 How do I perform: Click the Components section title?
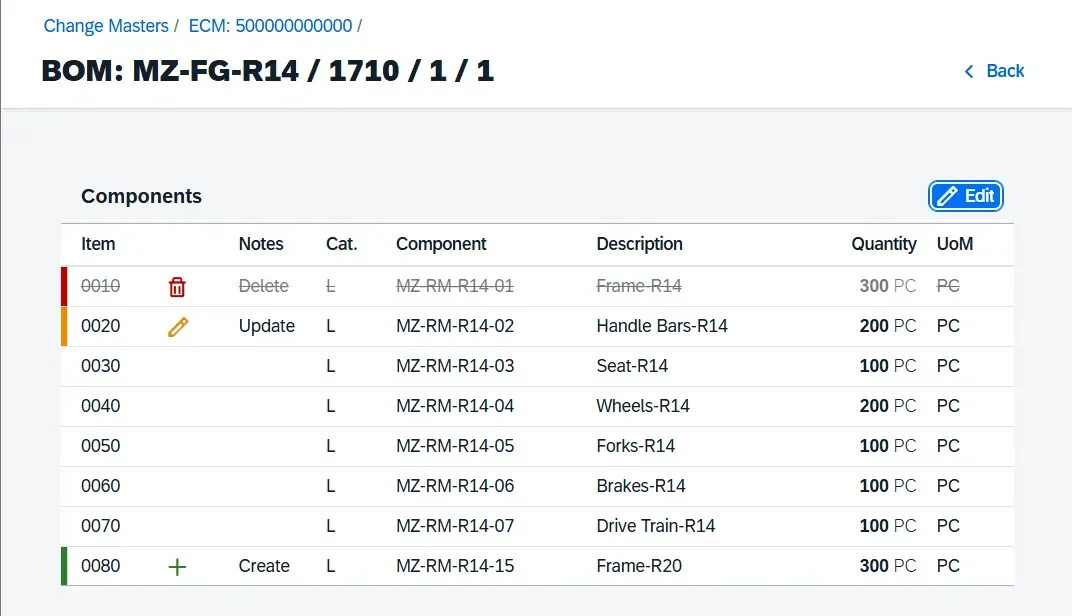pos(141,196)
